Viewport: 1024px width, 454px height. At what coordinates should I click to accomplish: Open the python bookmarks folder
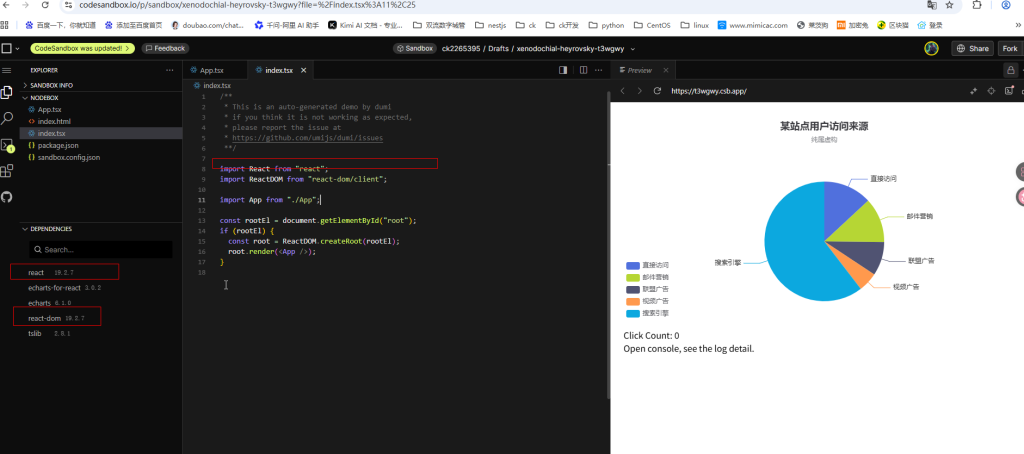(x=606, y=25)
